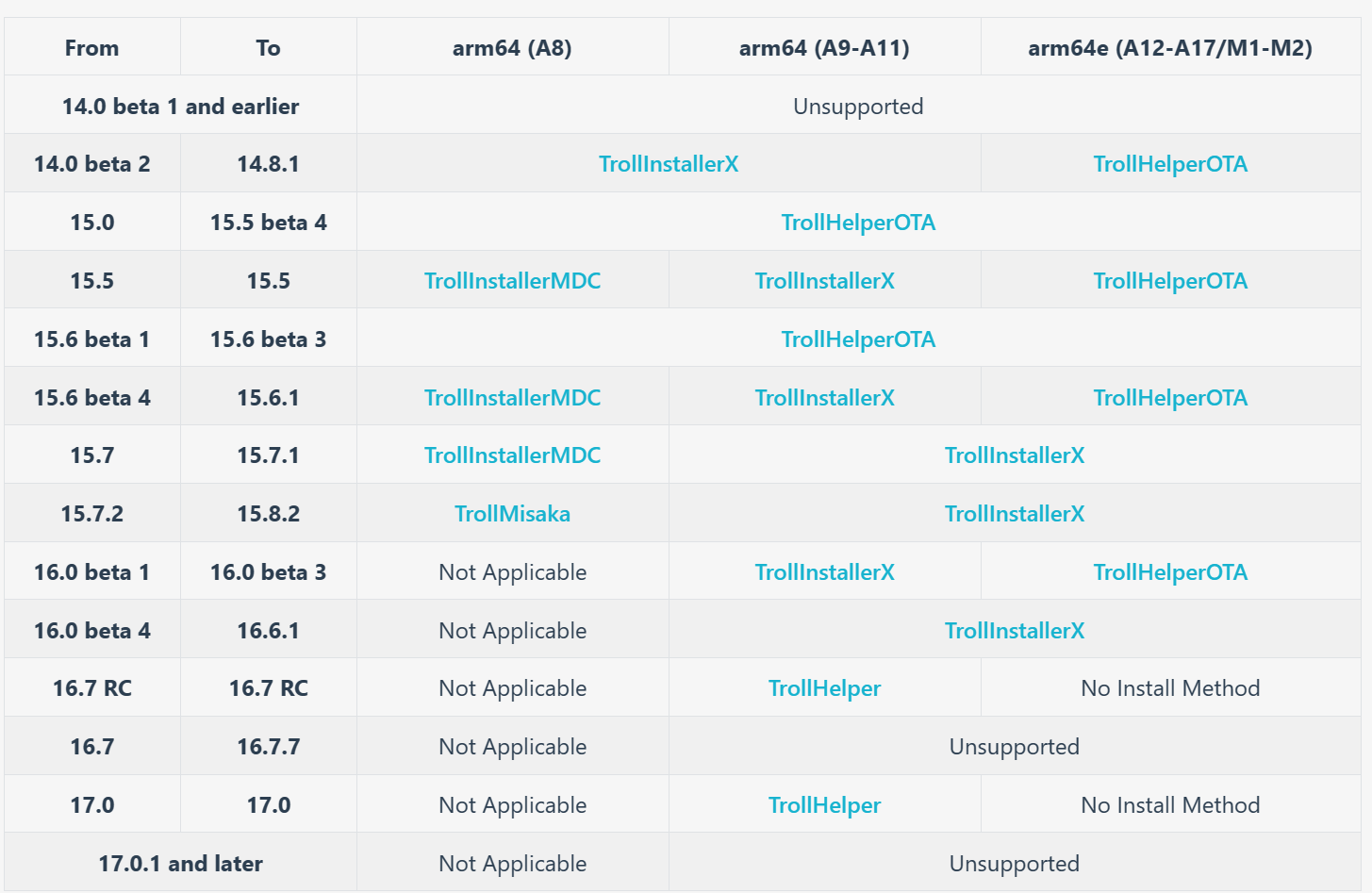Screen dimensions: 1372x893
Task: Click the arm64e (A12-A17/M1-M2) column header
Action: [x=1169, y=48]
